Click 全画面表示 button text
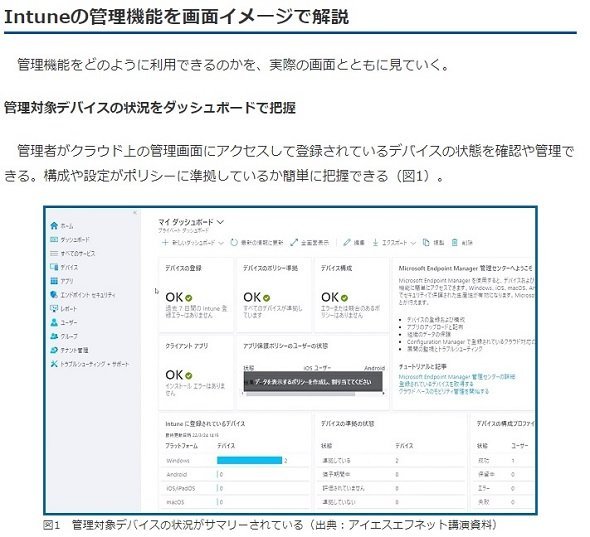This screenshot has height=537, width=590. [x=315, y=243]
